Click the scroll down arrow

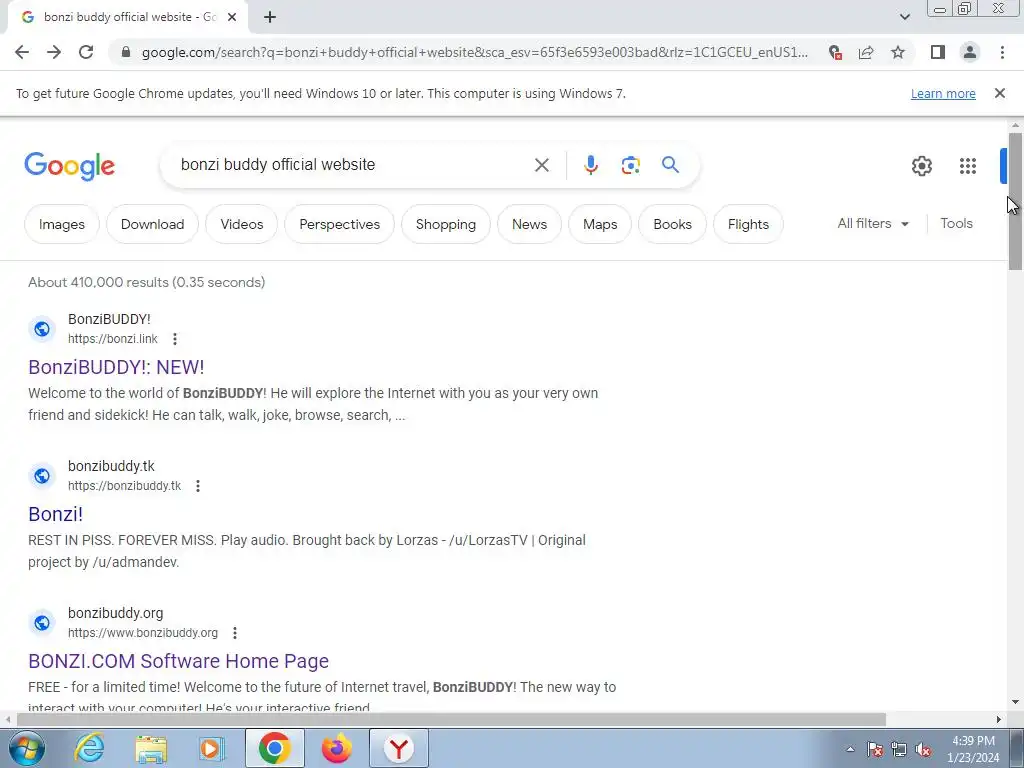[x=1015, y=702]
